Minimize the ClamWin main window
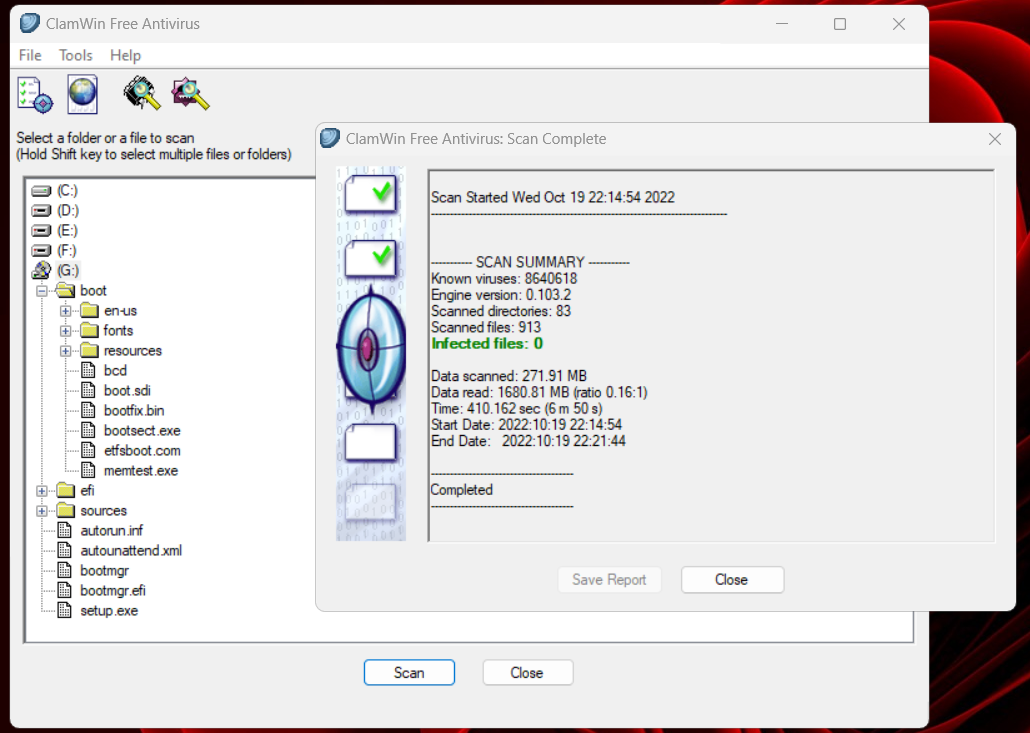1030x733 pixels. pyautogui.click(x=782, y=24)
